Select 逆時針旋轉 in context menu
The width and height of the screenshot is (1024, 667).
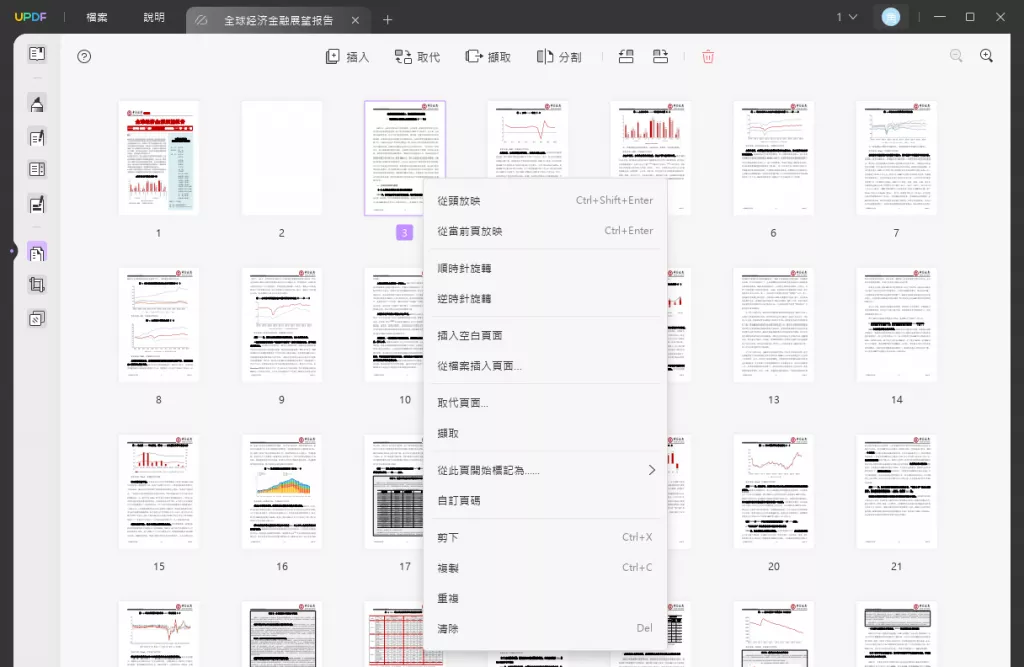tap(545, 299)
